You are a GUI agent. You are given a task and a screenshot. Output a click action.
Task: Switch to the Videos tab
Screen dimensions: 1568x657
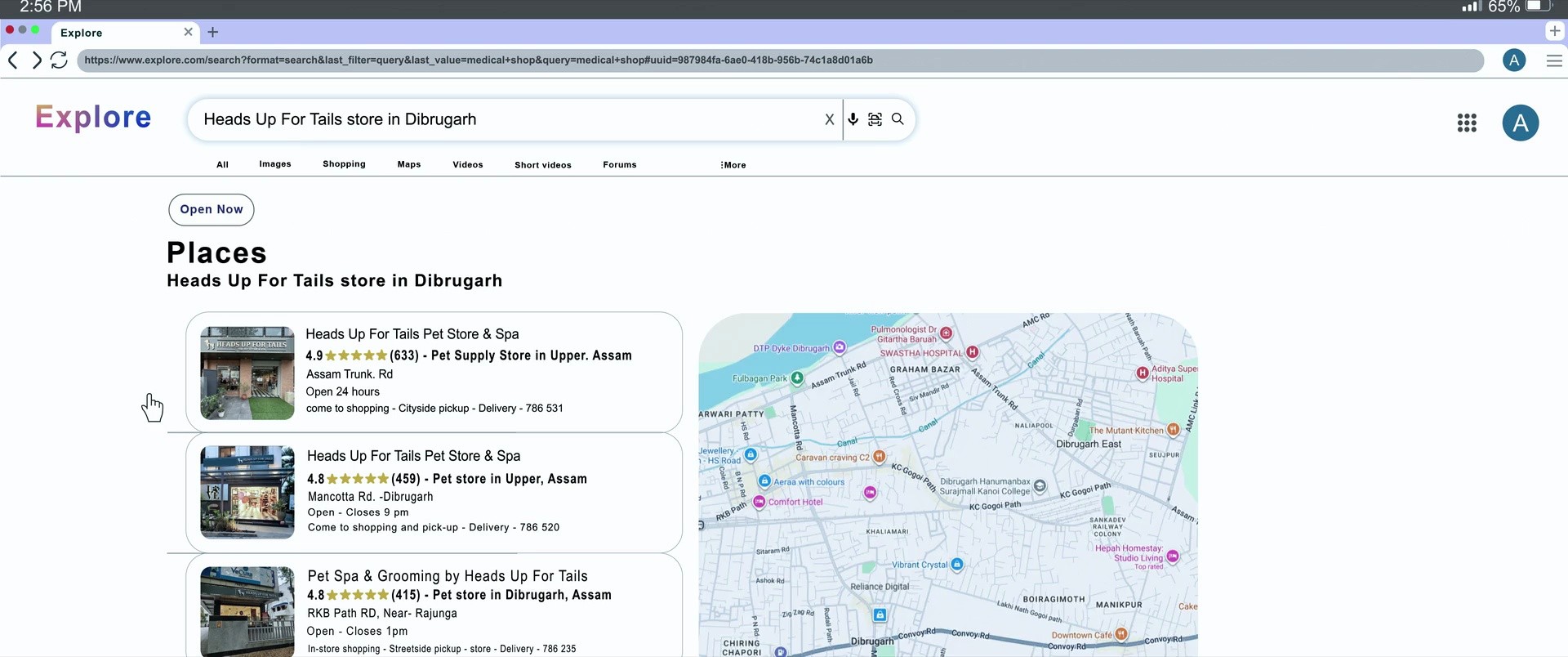468,164
